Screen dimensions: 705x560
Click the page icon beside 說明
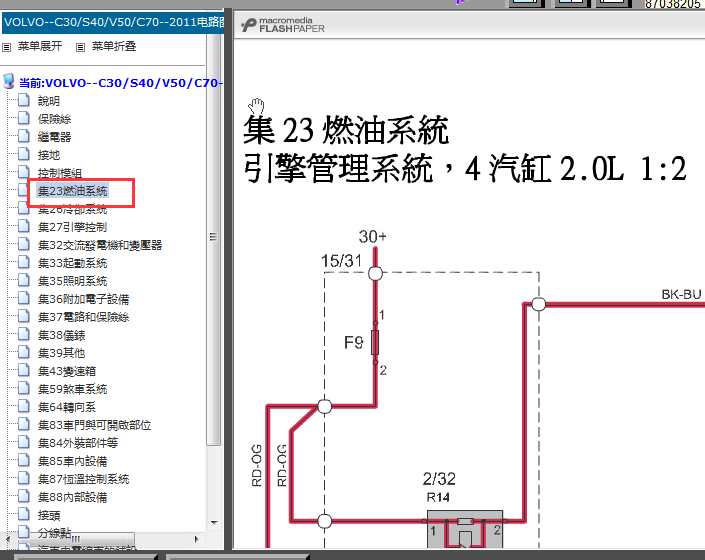(24, 100)
